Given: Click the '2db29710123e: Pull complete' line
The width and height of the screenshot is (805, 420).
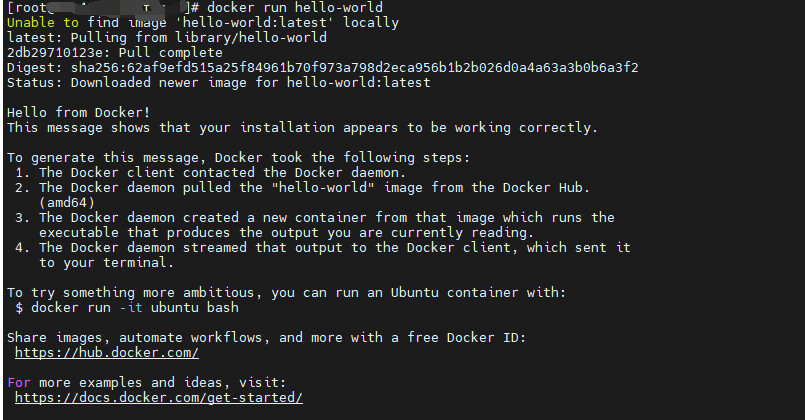Looking at the screenshot, I should 115,53.
